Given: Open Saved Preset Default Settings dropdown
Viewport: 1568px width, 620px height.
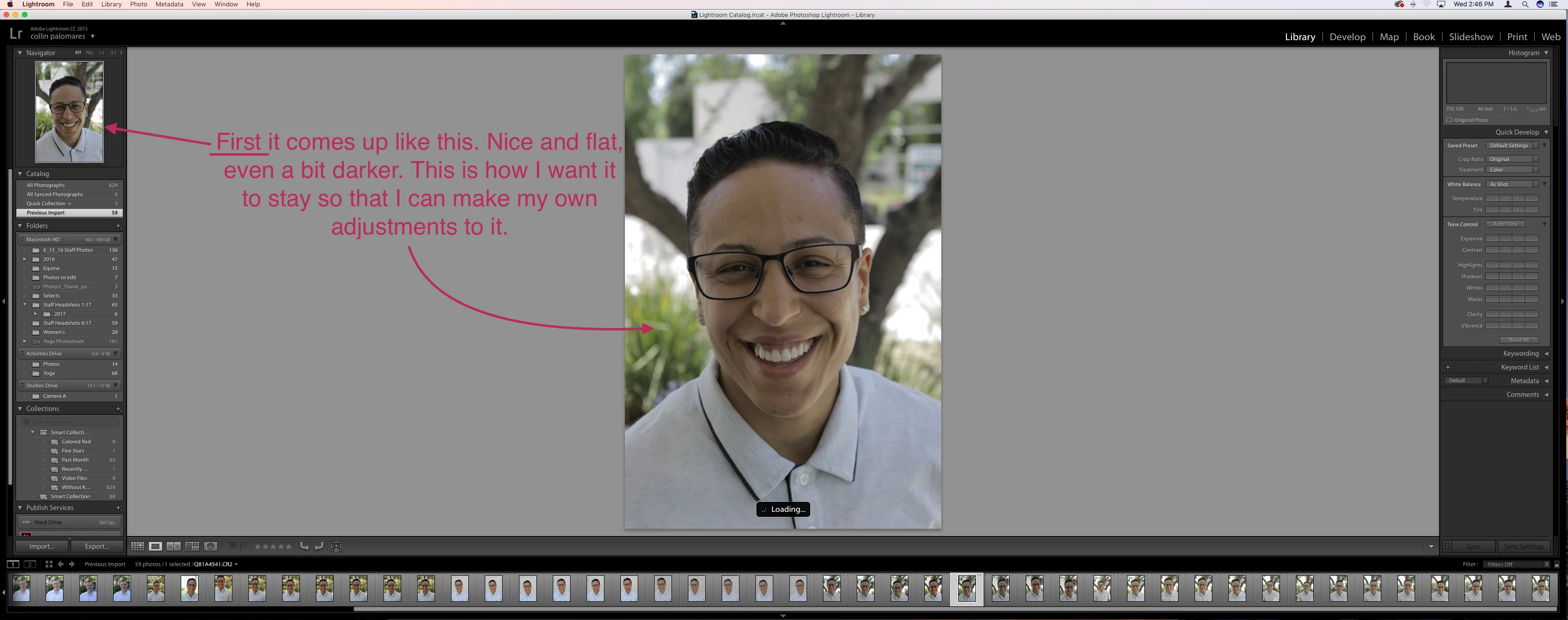Looking at the screenshot, I should click(x=1512, y=146).
